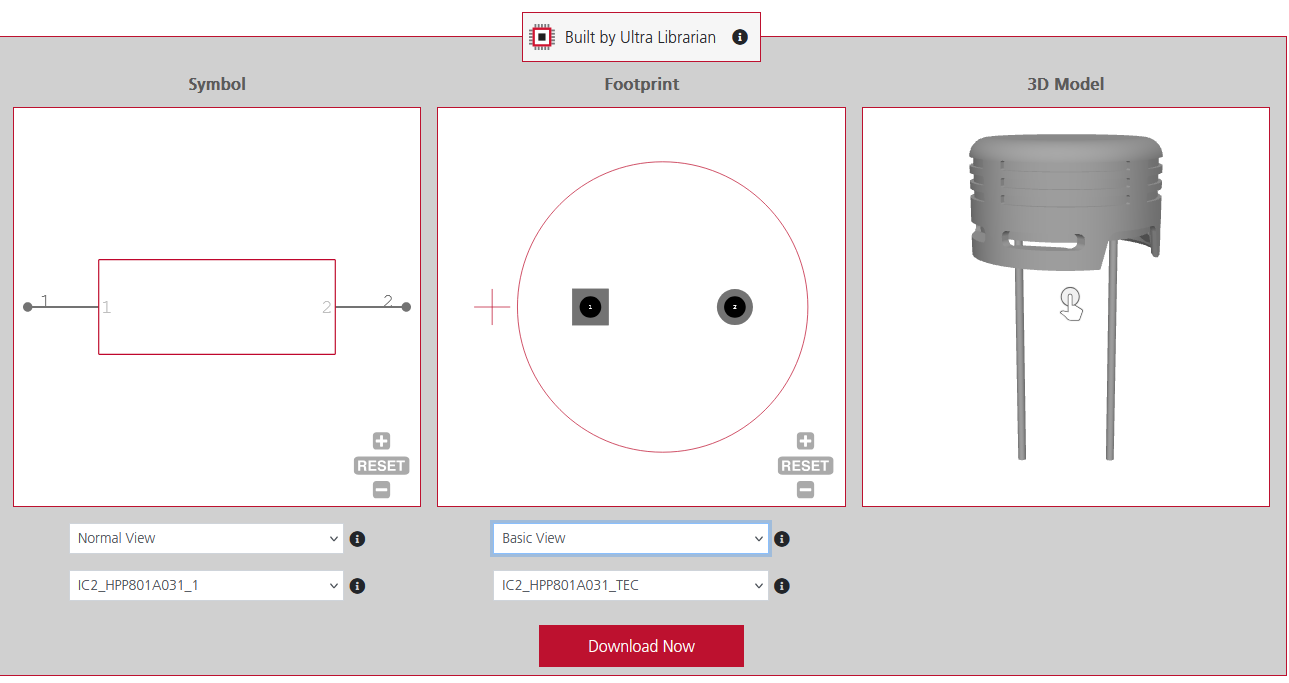Click the Ultra Librarian chip logo icon
Image resolution: width=1289 pixels, height=683 pixels.
tap(542, 36)
